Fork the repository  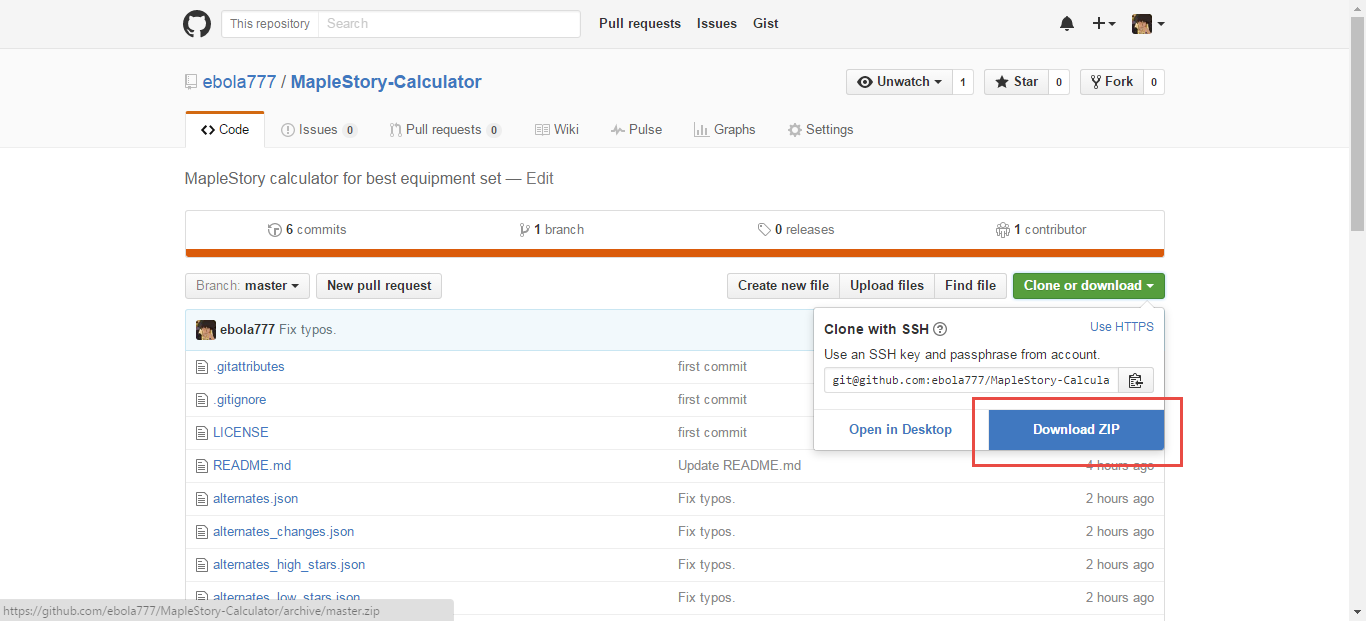[1112, 82]
